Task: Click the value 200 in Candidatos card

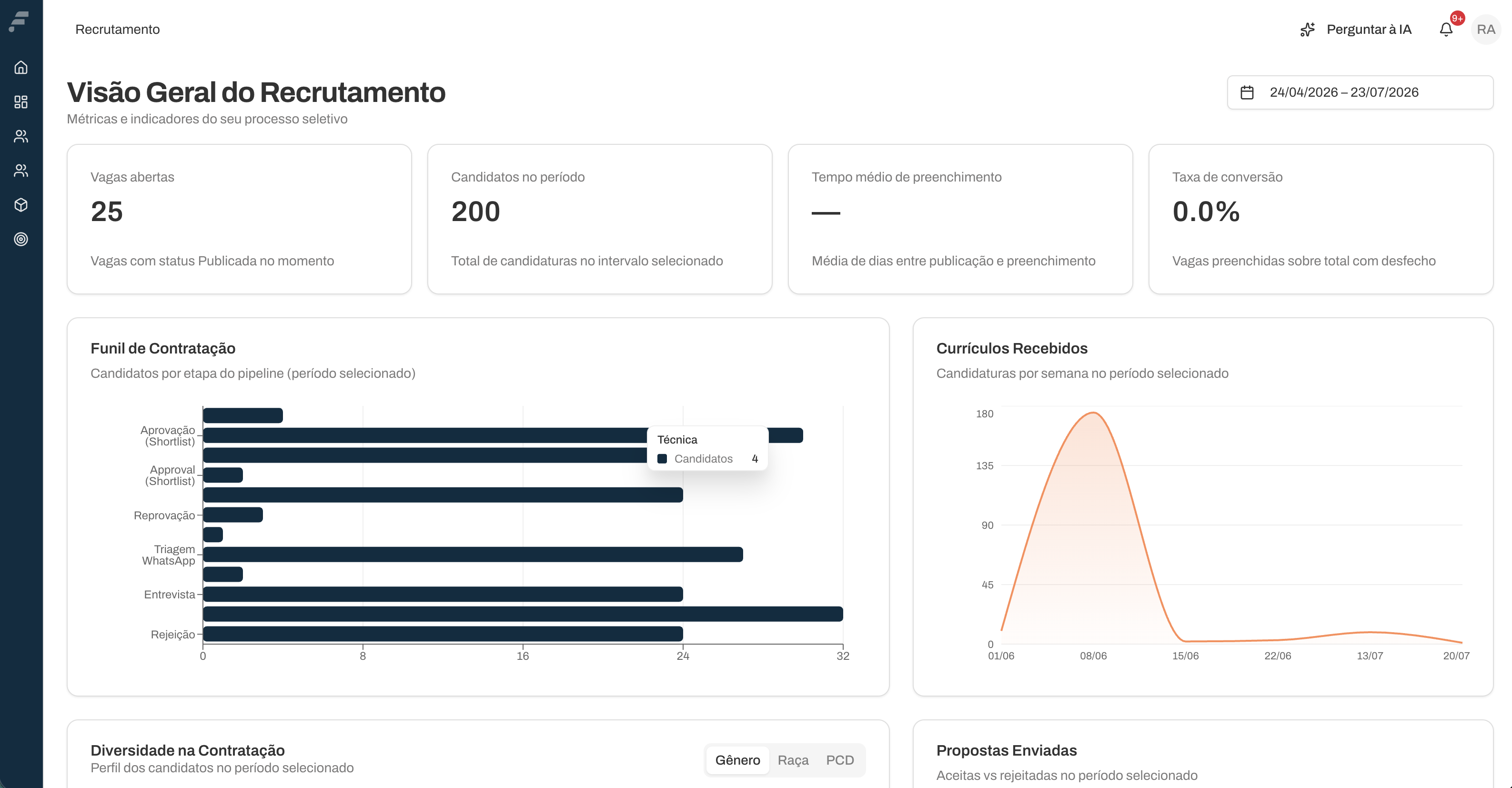Action: 475,212
